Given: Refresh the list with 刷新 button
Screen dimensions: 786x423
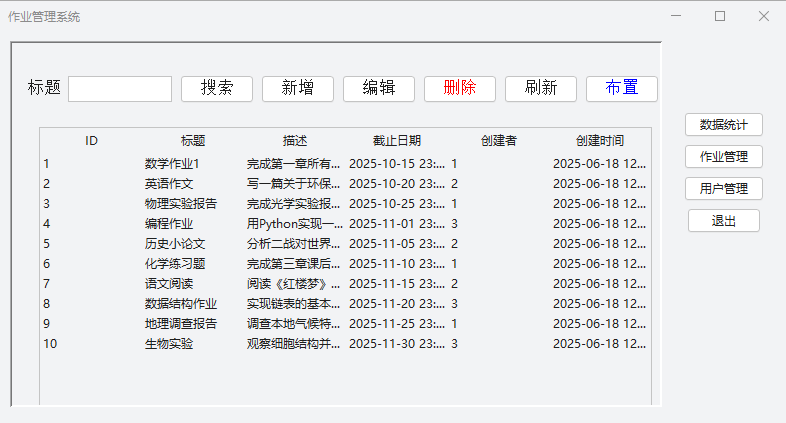Looking at the screenshot, I should coord(541,89).
